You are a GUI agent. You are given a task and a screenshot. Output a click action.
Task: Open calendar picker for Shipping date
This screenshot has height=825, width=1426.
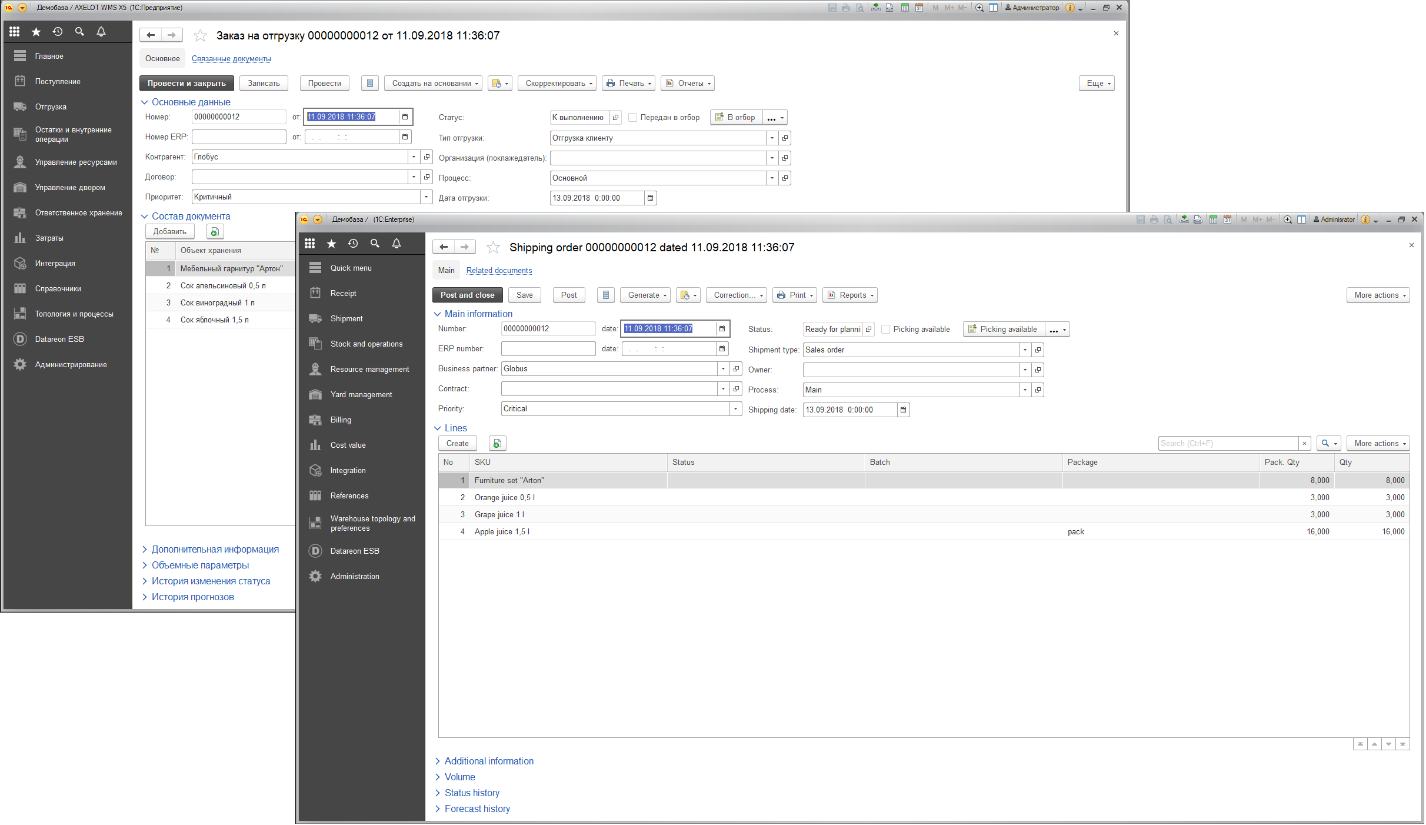903,409
